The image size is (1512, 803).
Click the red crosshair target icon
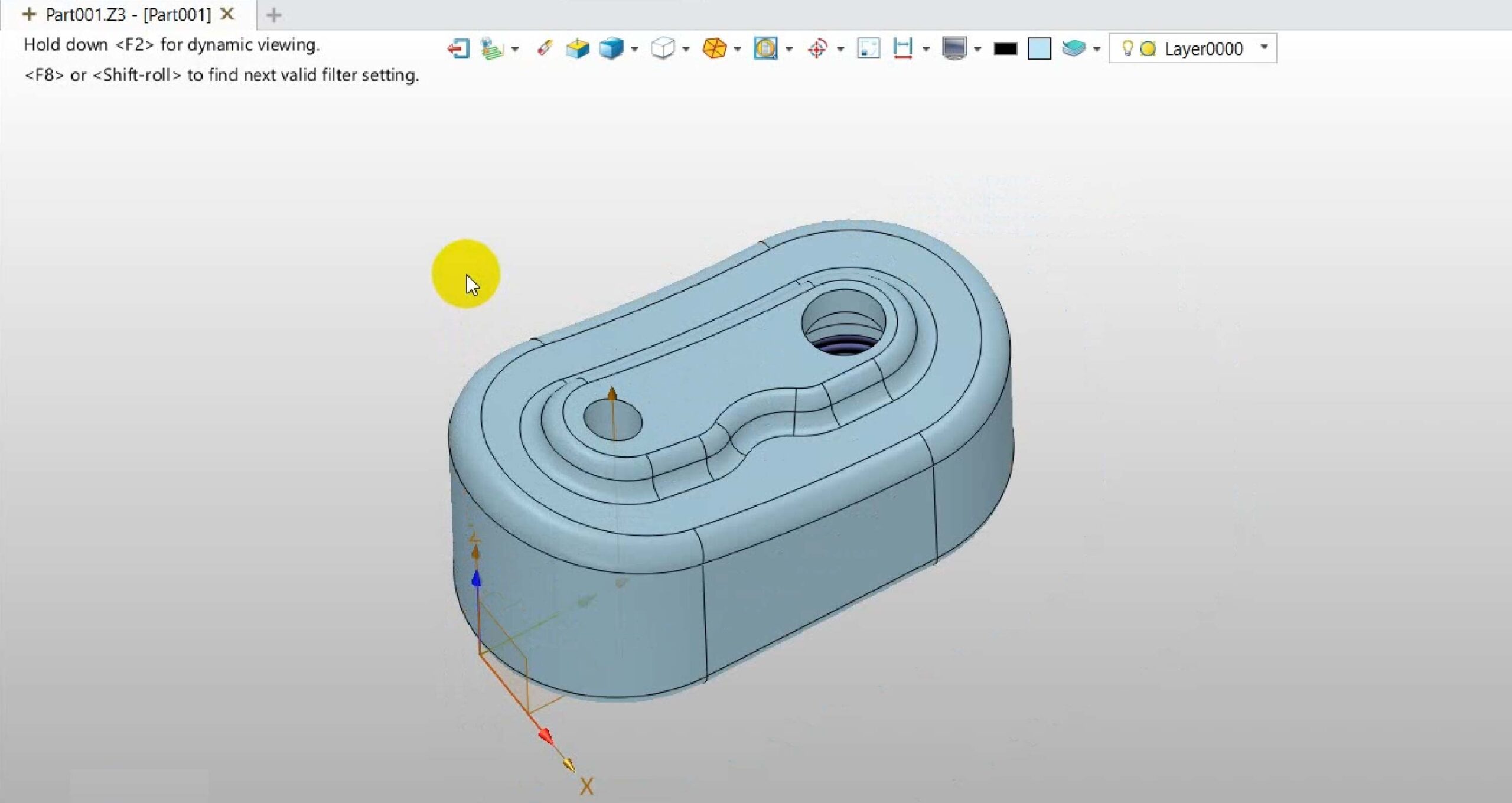tap(817, 48)
